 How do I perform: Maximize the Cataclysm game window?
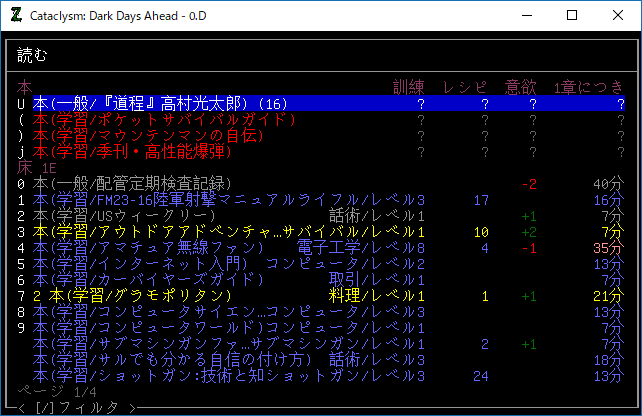tap(572, 16)
